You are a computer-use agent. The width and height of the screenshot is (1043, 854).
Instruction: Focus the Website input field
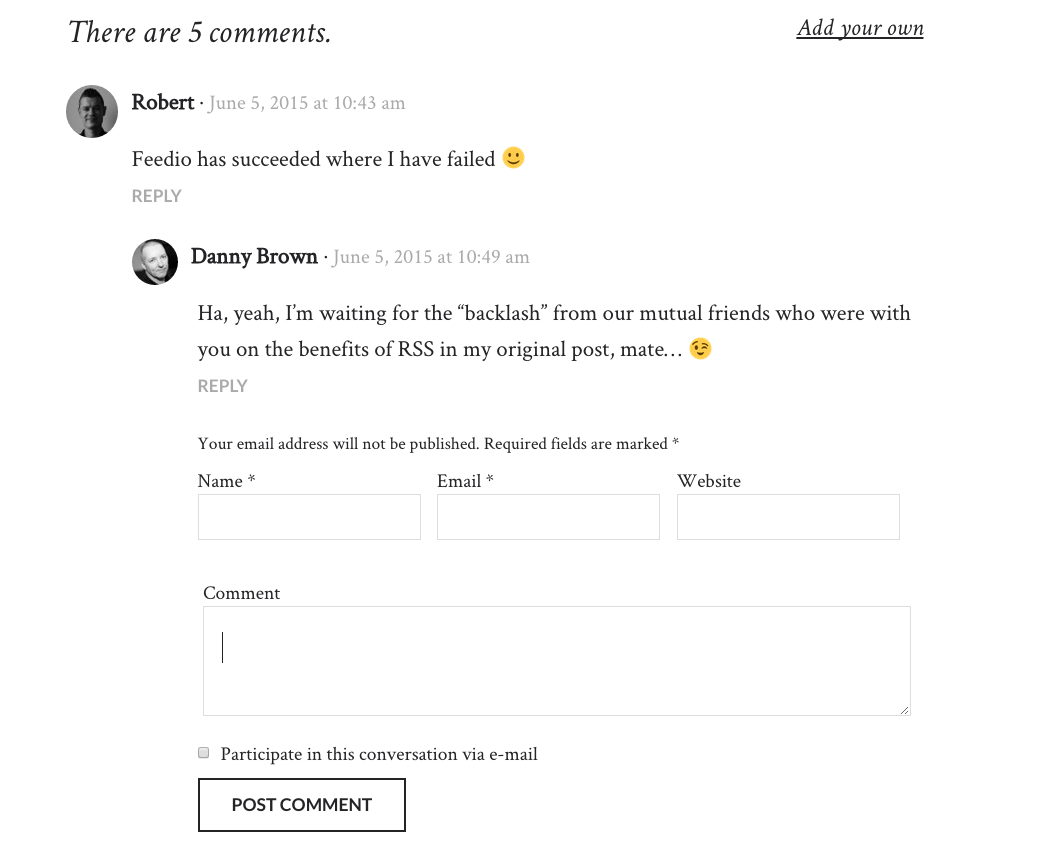point(788,517)
